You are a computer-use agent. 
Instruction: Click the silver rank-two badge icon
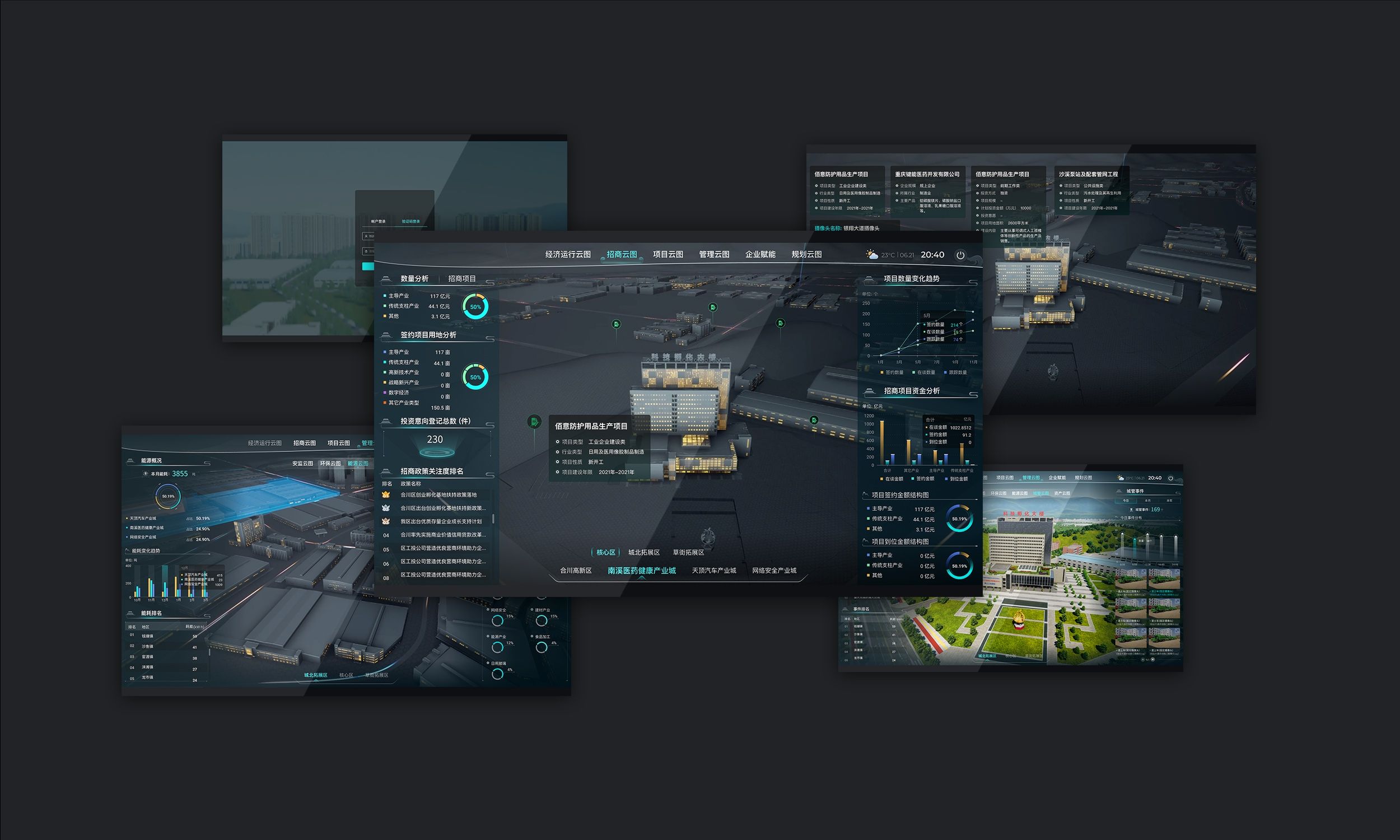[x=386, y=508]
